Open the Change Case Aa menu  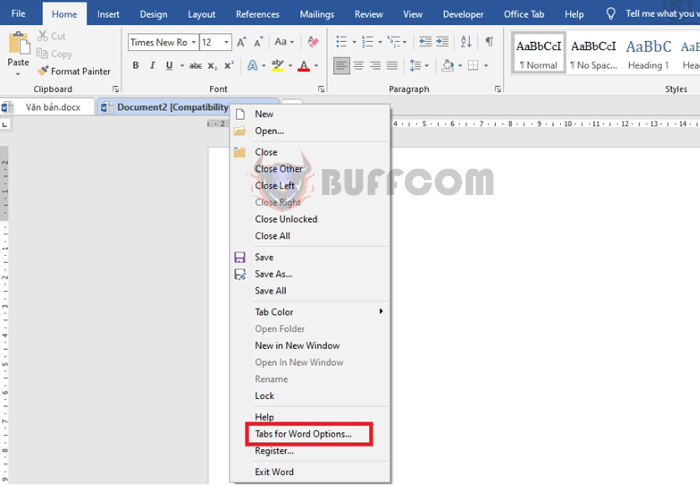(284, 42)
